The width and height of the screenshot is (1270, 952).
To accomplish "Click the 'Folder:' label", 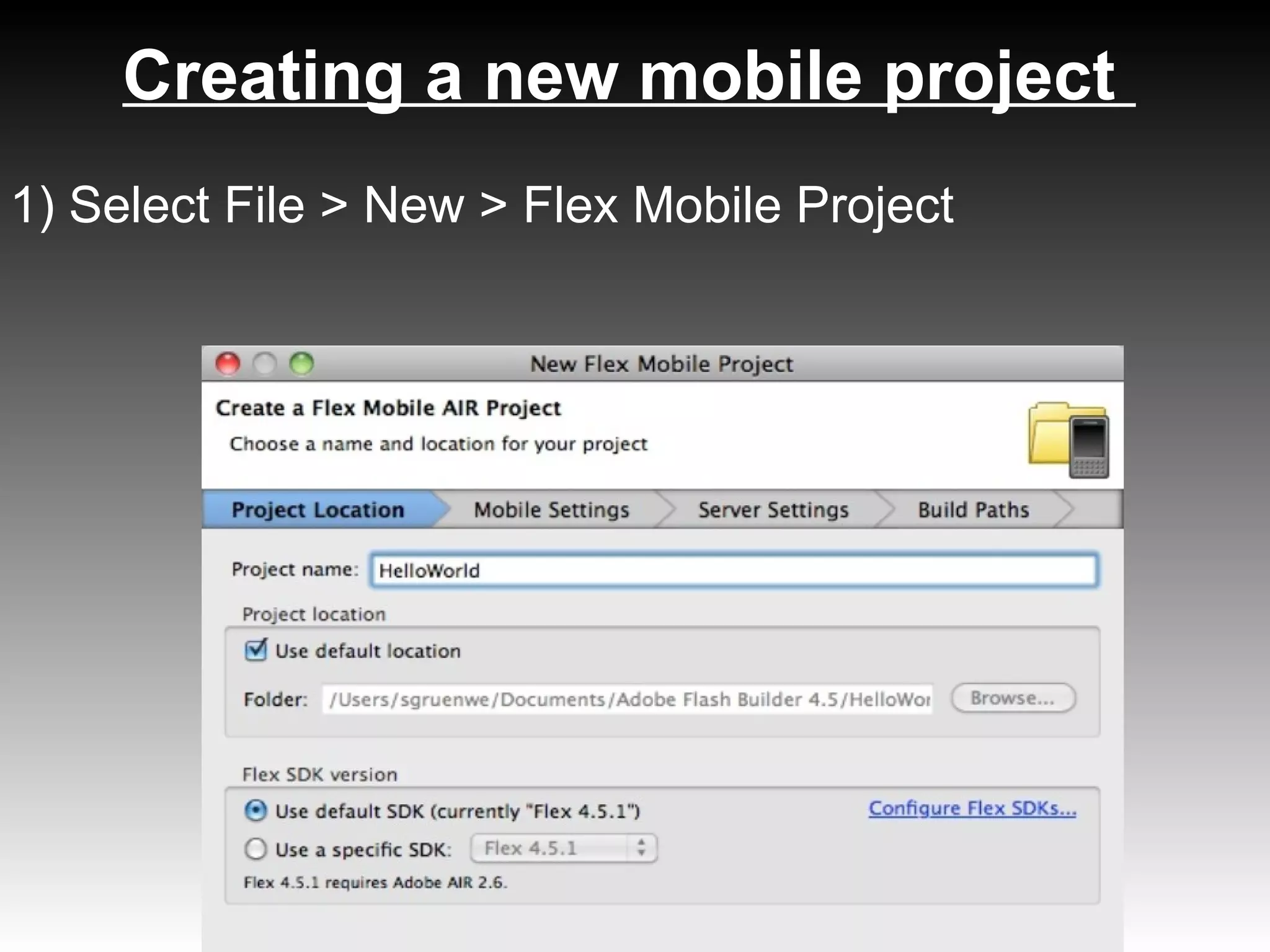I will coord(275,700).
